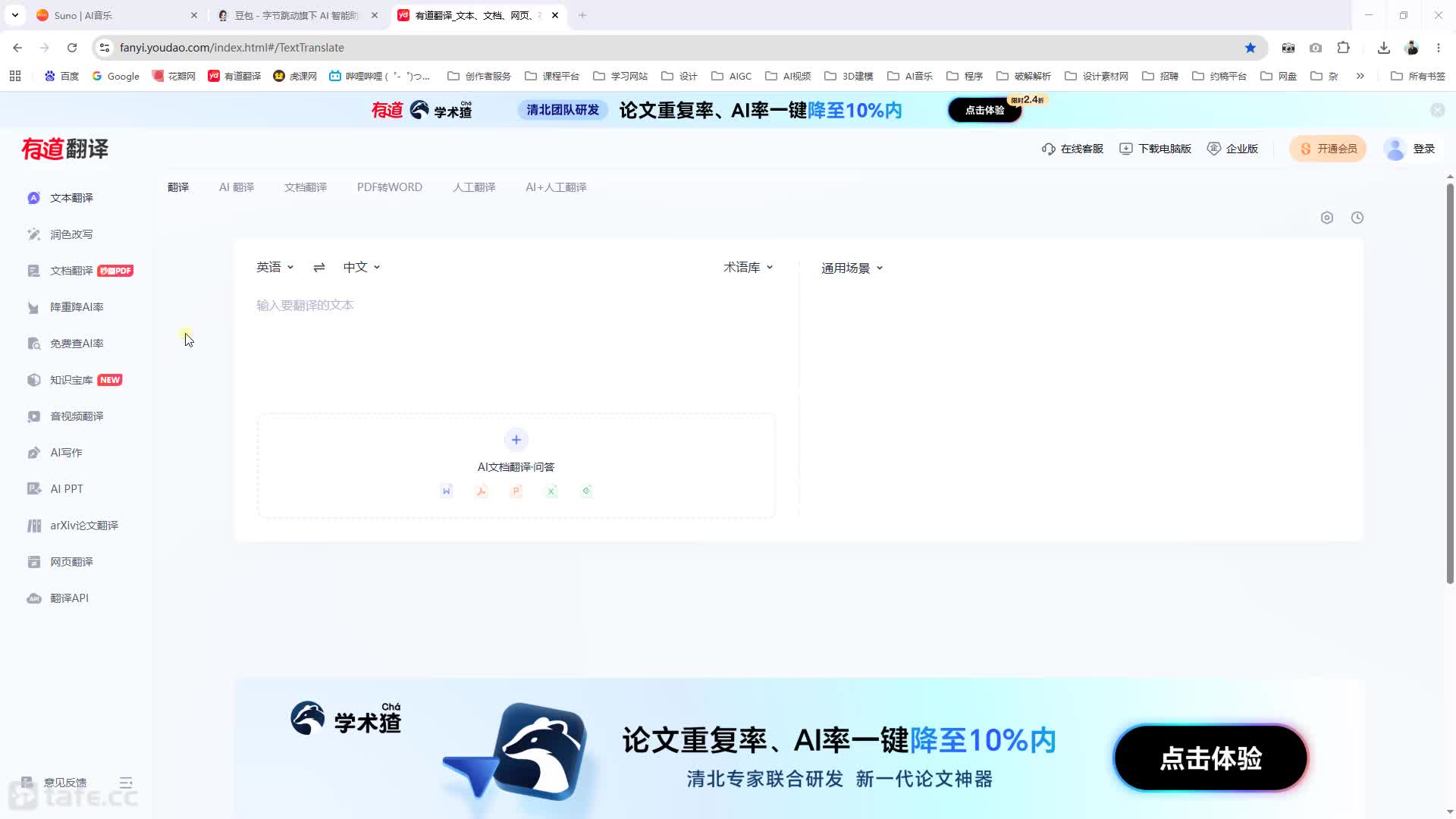Click the plus icon for AI文档翻译
The image size is (1456, 819).
point(516,440)
